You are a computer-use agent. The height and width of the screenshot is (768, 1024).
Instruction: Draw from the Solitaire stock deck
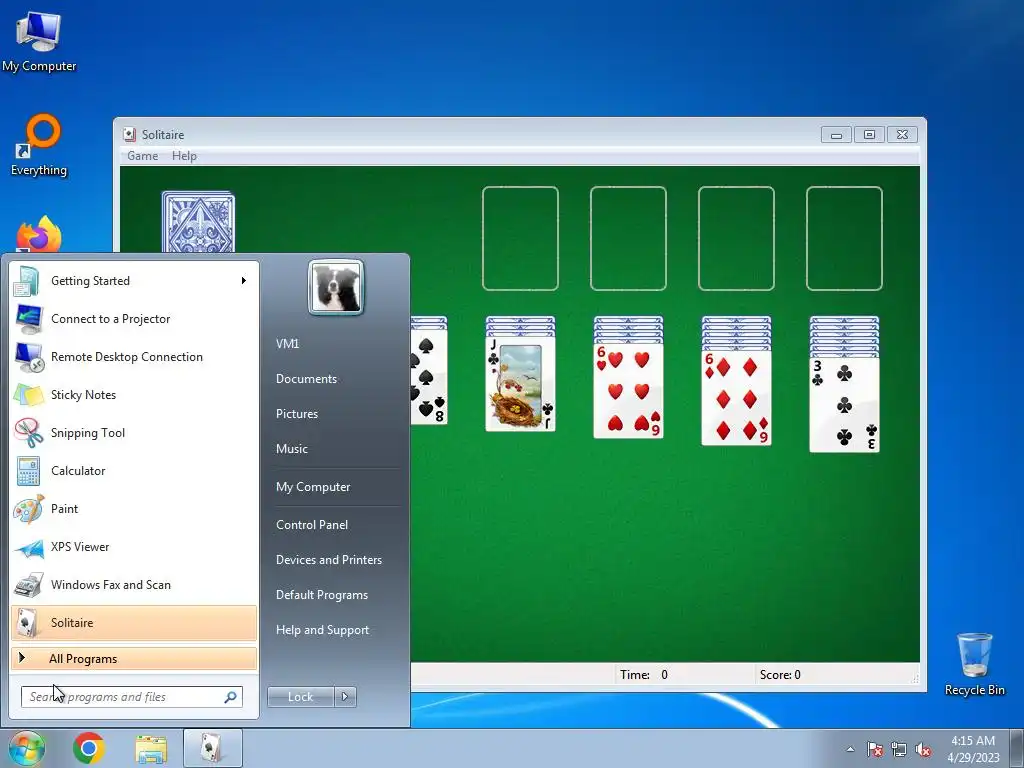point(198,222)
